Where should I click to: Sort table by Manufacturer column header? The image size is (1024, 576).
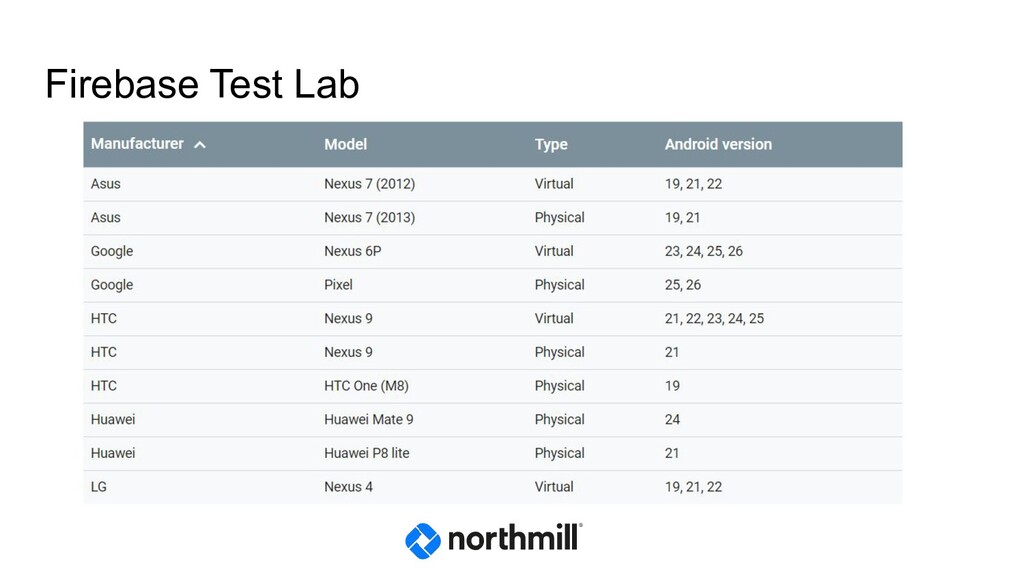tap(137, 144)
